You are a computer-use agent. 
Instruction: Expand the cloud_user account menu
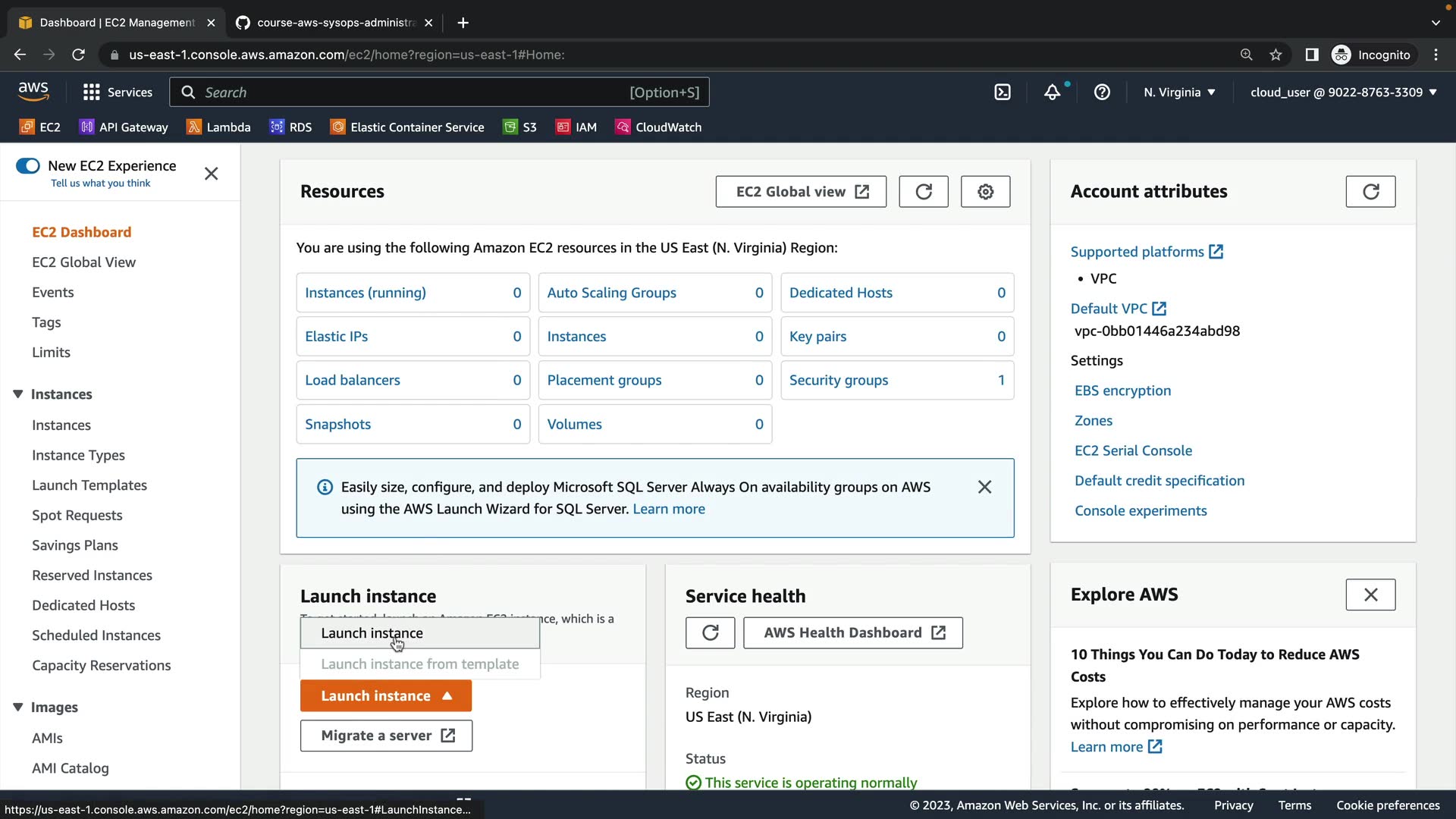point(1343,93)
